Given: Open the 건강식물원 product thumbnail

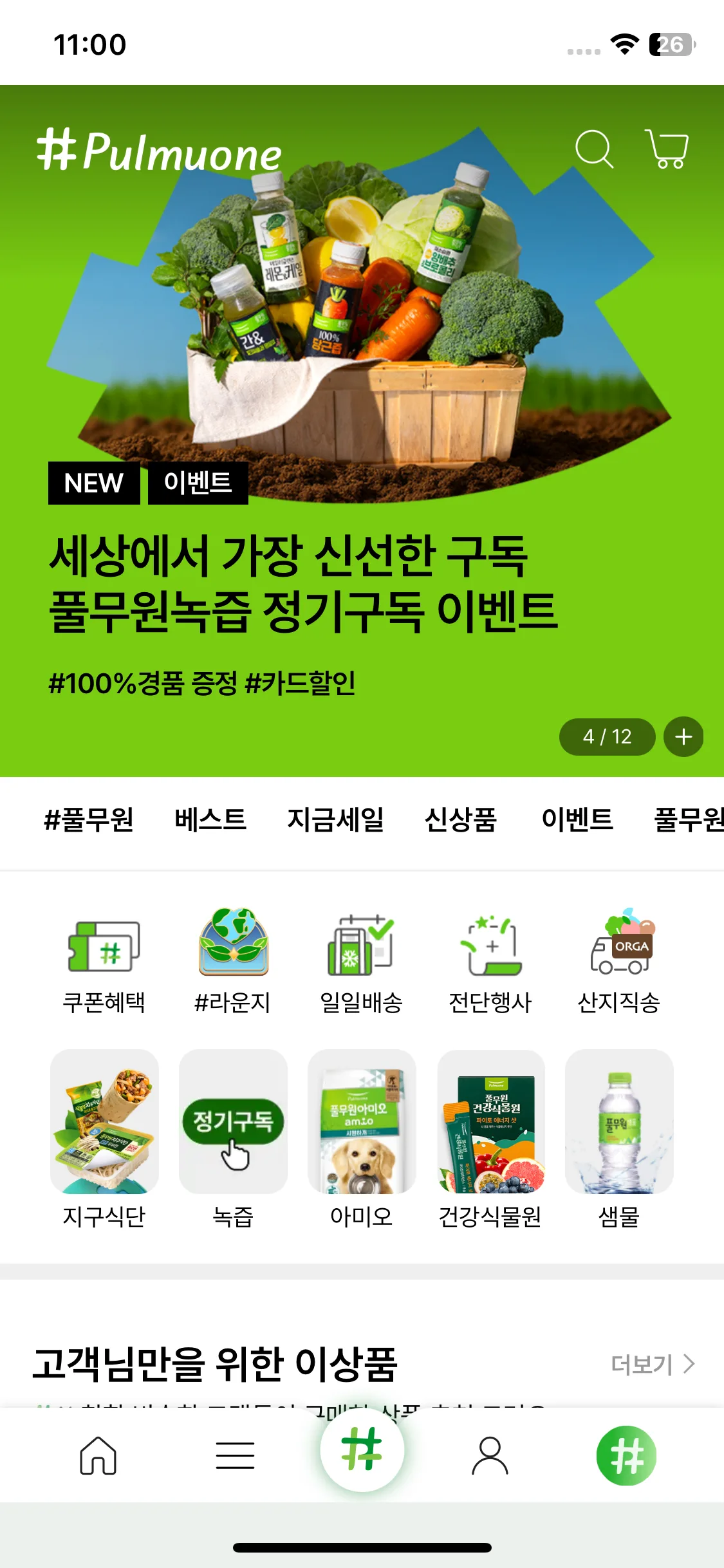Looking at the screenshot, I should coord(490,1121).
